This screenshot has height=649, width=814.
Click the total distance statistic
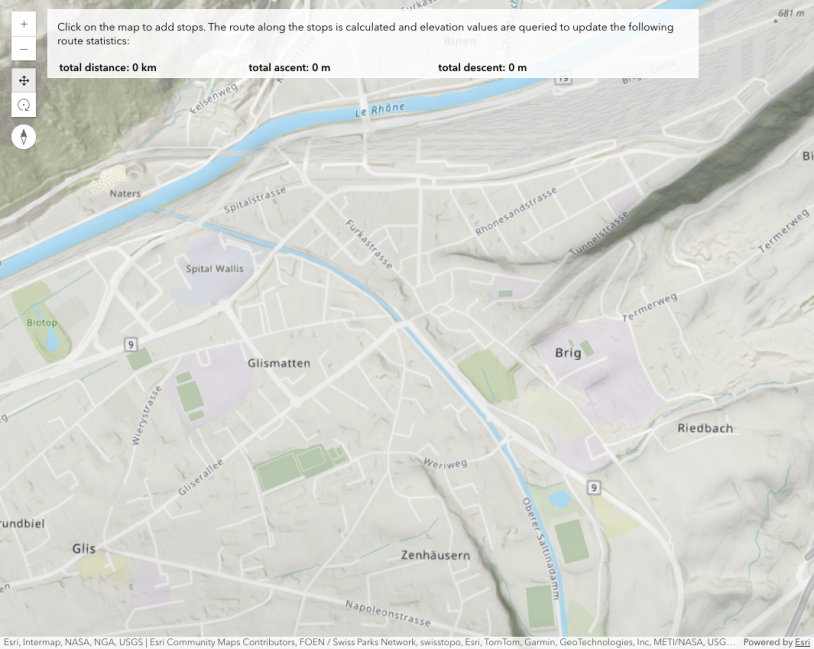tap(108, 68)
